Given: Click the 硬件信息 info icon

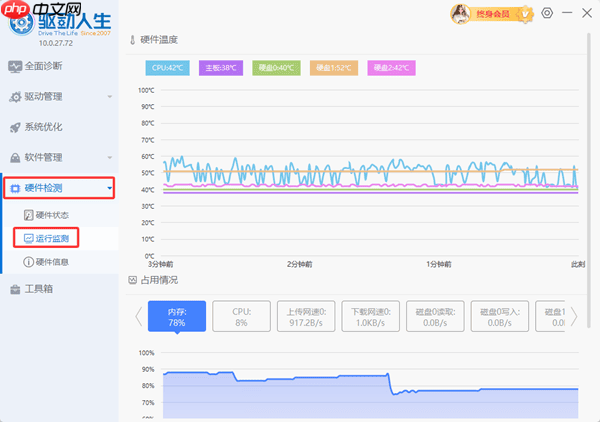Looking at the screenshot, I should (x=28, y=262).
